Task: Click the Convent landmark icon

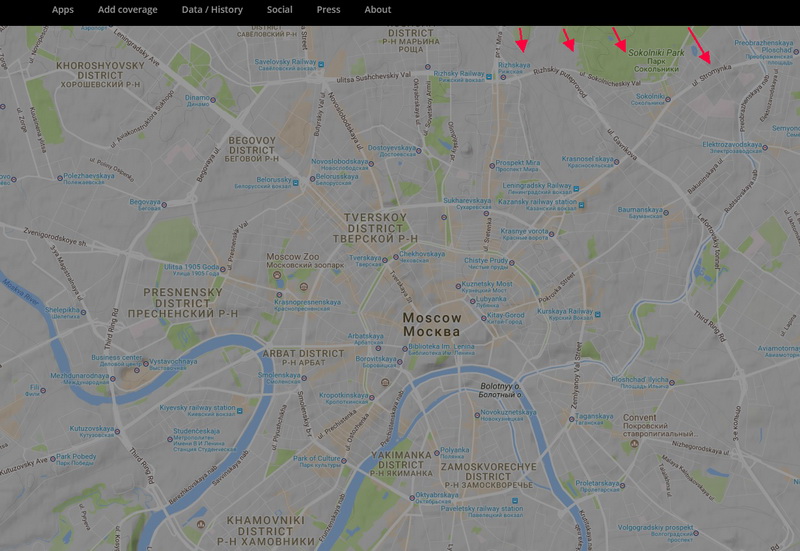Action: [635, 444]
